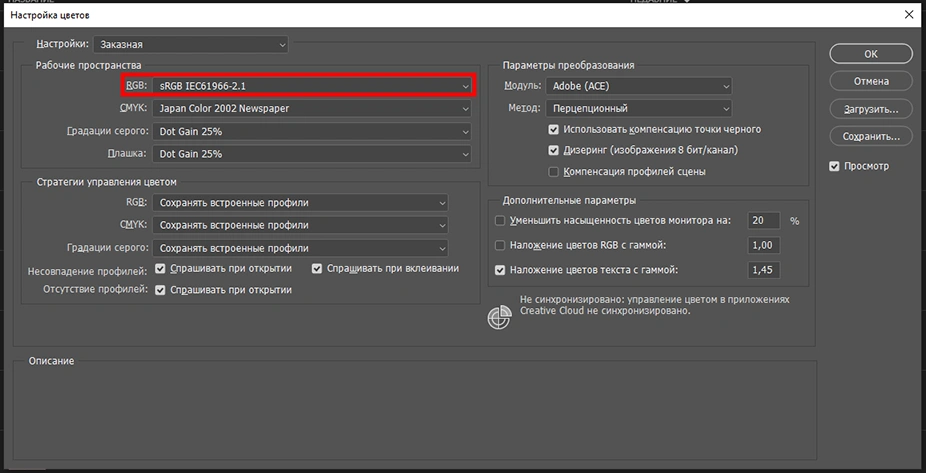This screenshot has height=473, width=926.
Task: Enable Наложение цветов RGB с гаммой
Action: click(500, 244)
